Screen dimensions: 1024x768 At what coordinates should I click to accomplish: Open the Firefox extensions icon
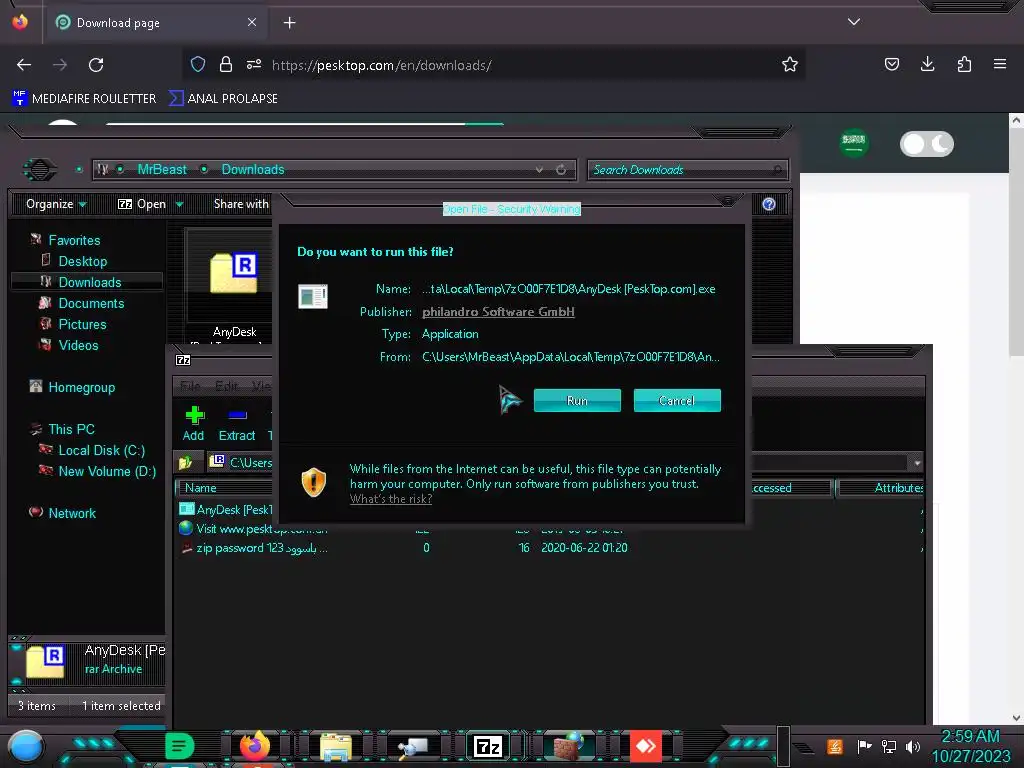point(964,64)
